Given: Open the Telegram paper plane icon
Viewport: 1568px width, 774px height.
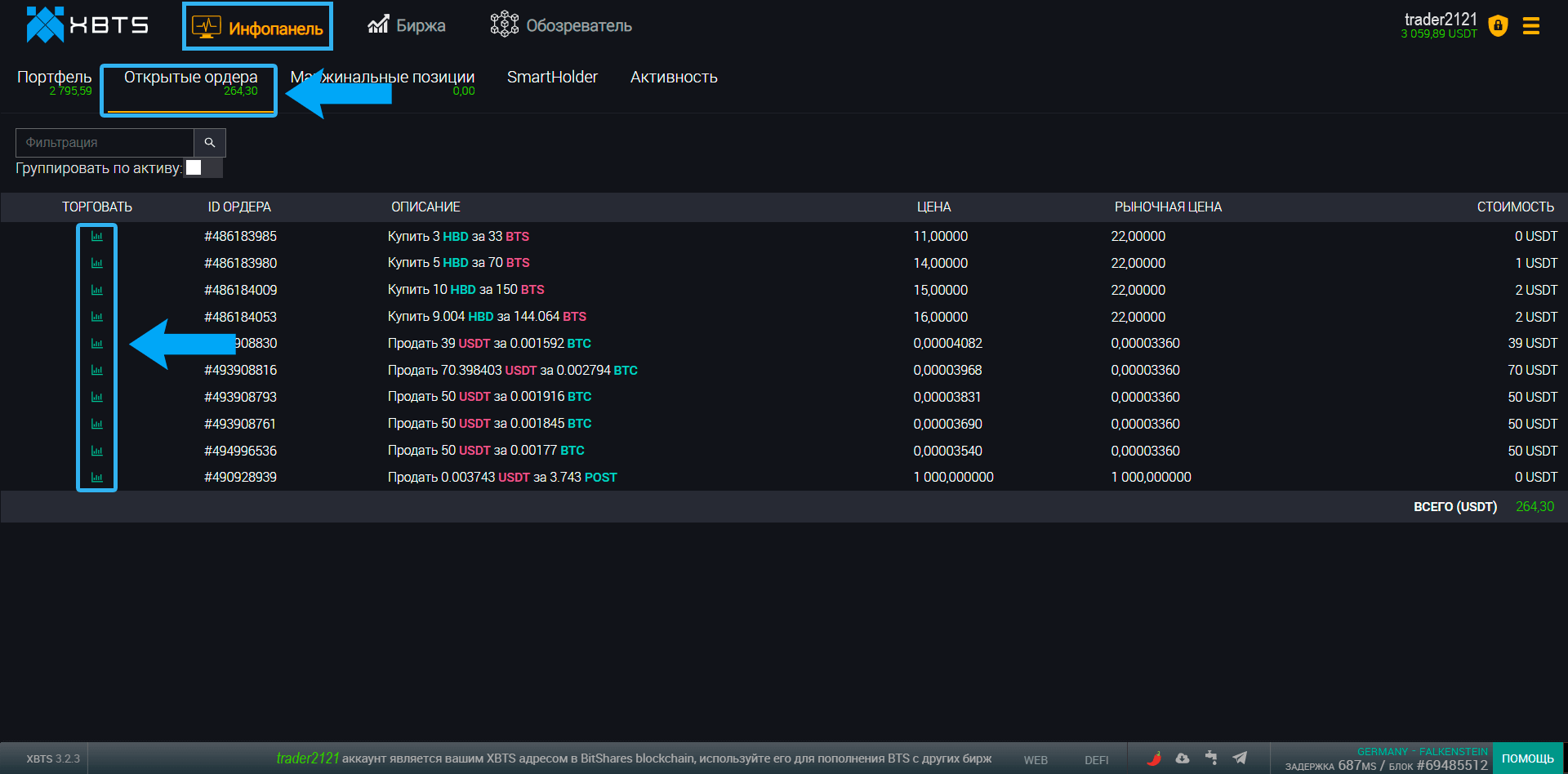Looking at the screenshot, I should pyautogui.click(x=1240, y=758).
